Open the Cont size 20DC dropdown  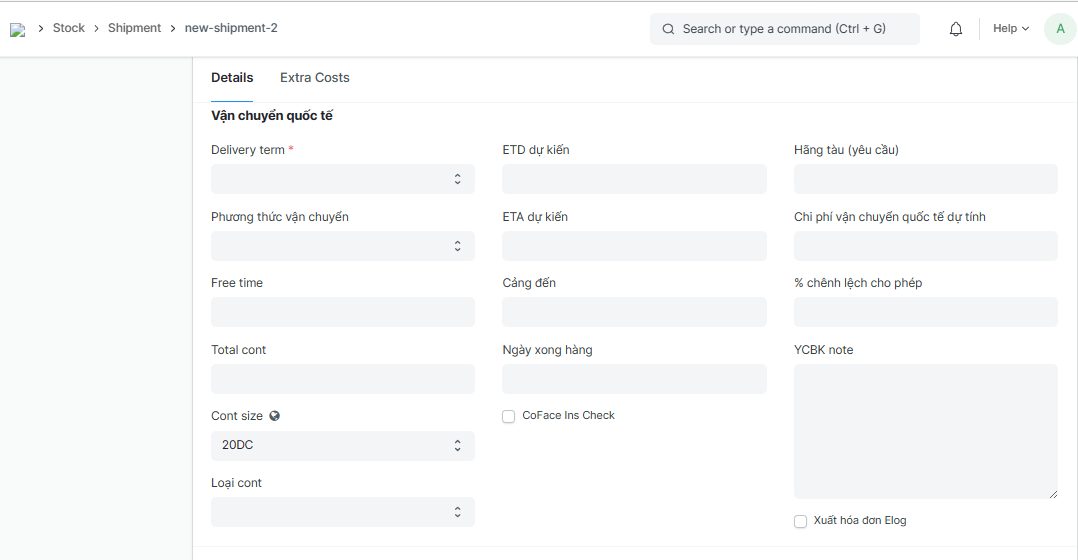coord(342,445)
